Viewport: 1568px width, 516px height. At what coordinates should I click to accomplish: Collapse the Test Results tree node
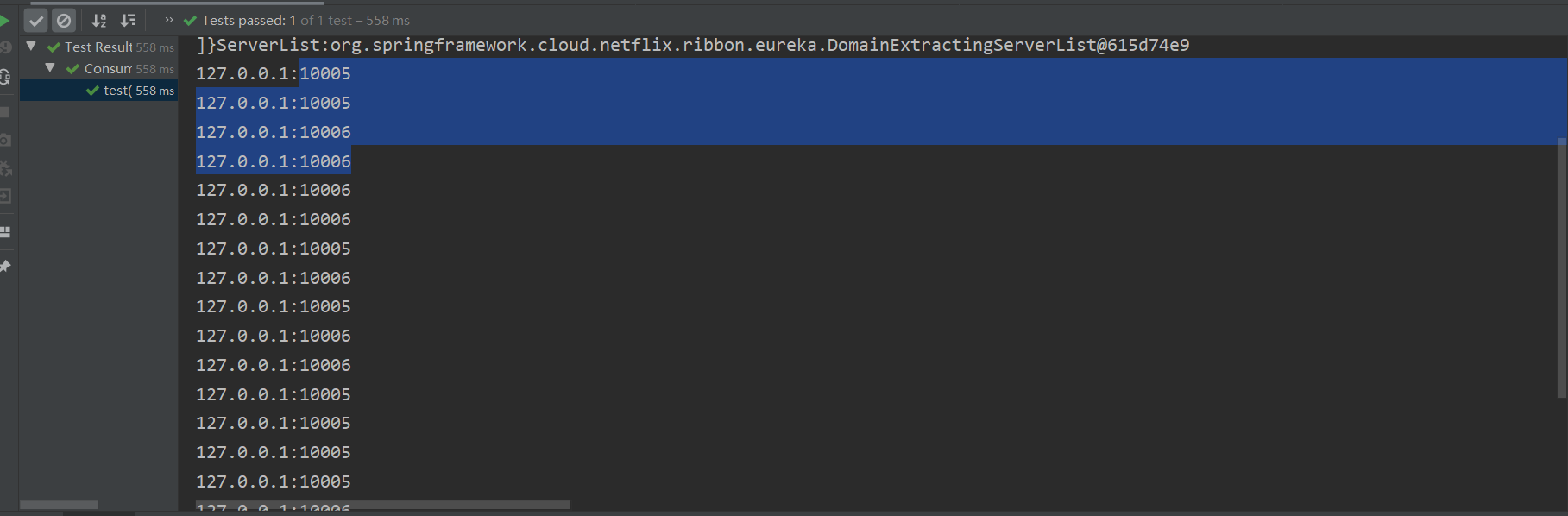click(31, 47)
